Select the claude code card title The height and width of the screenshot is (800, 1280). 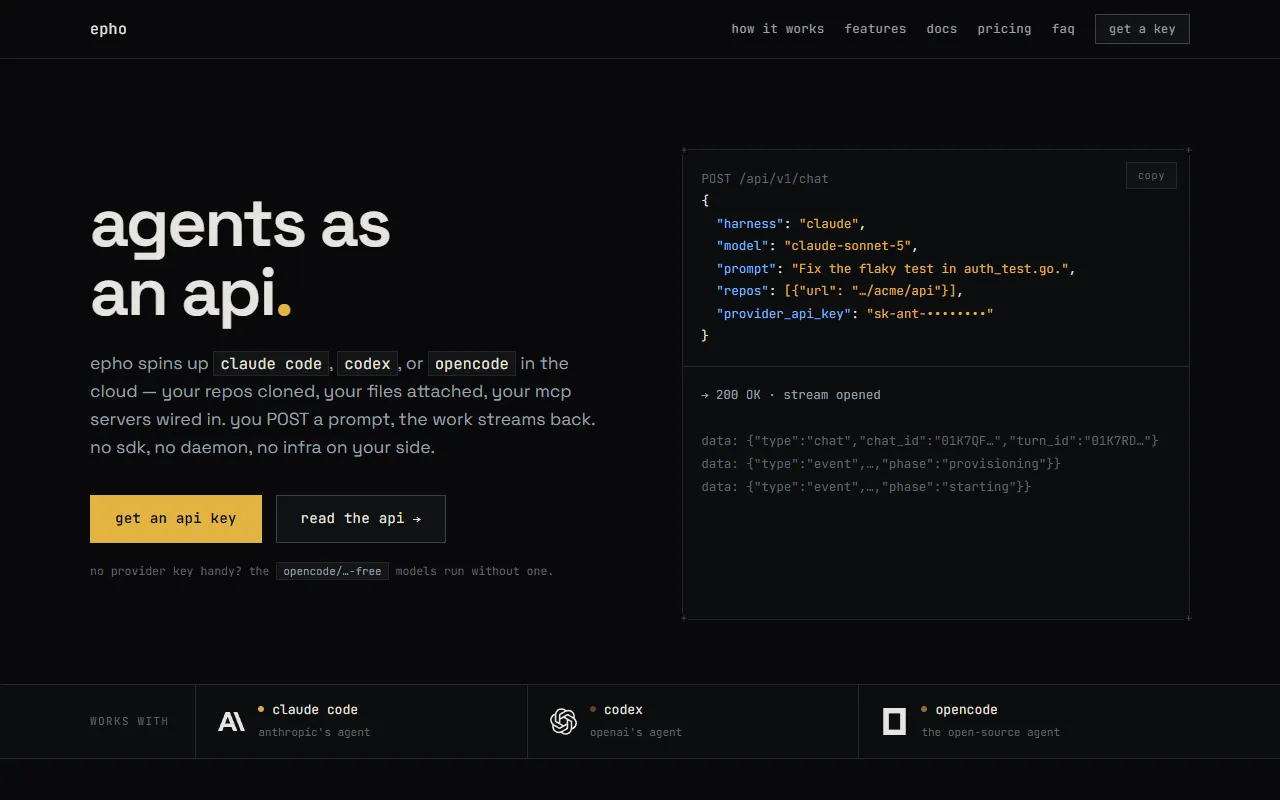315,710
